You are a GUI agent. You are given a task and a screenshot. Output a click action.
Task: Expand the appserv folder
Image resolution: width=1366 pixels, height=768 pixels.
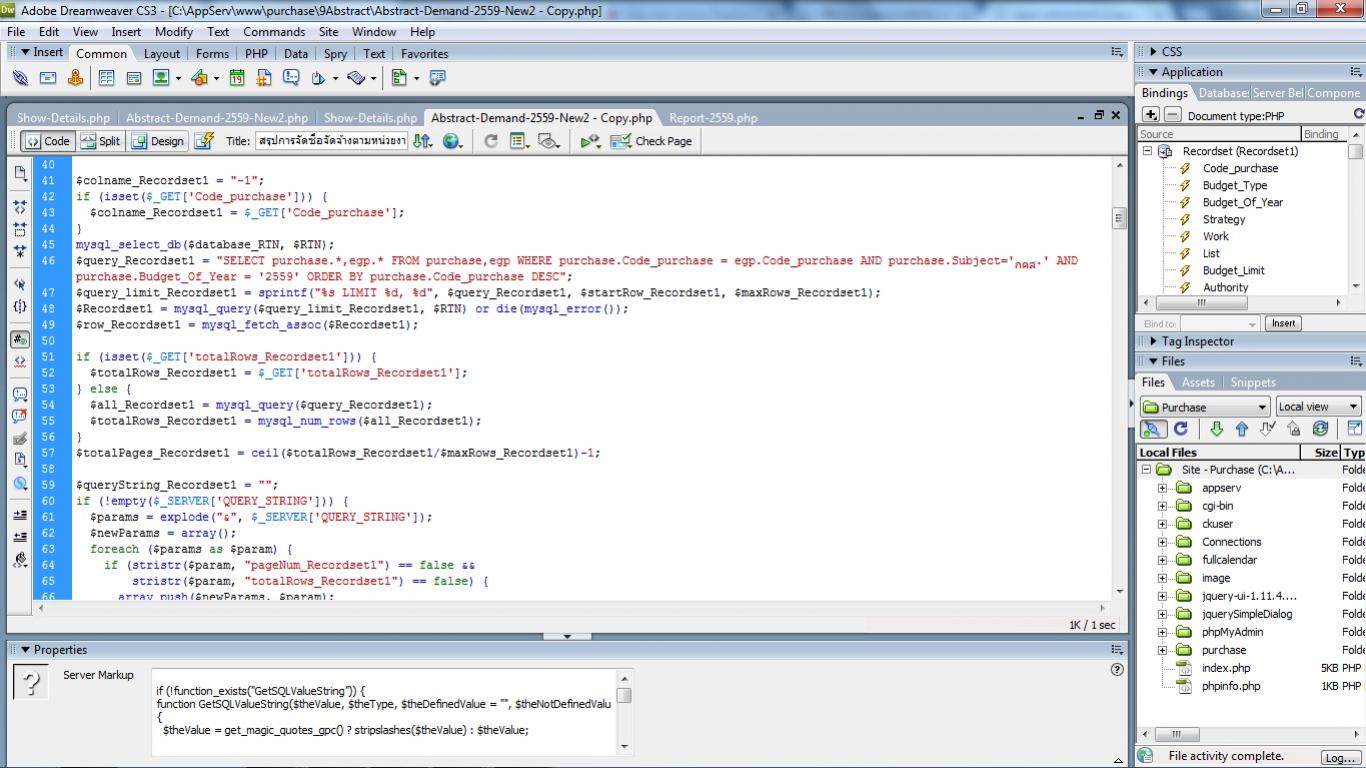1162,488
